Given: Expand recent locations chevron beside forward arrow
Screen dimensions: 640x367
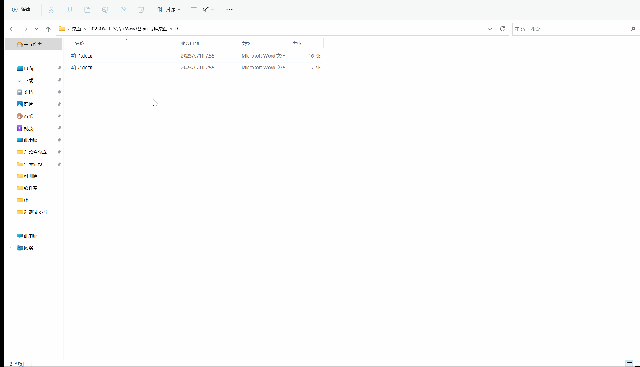Looking at the screenshot, I should point(36,29).
